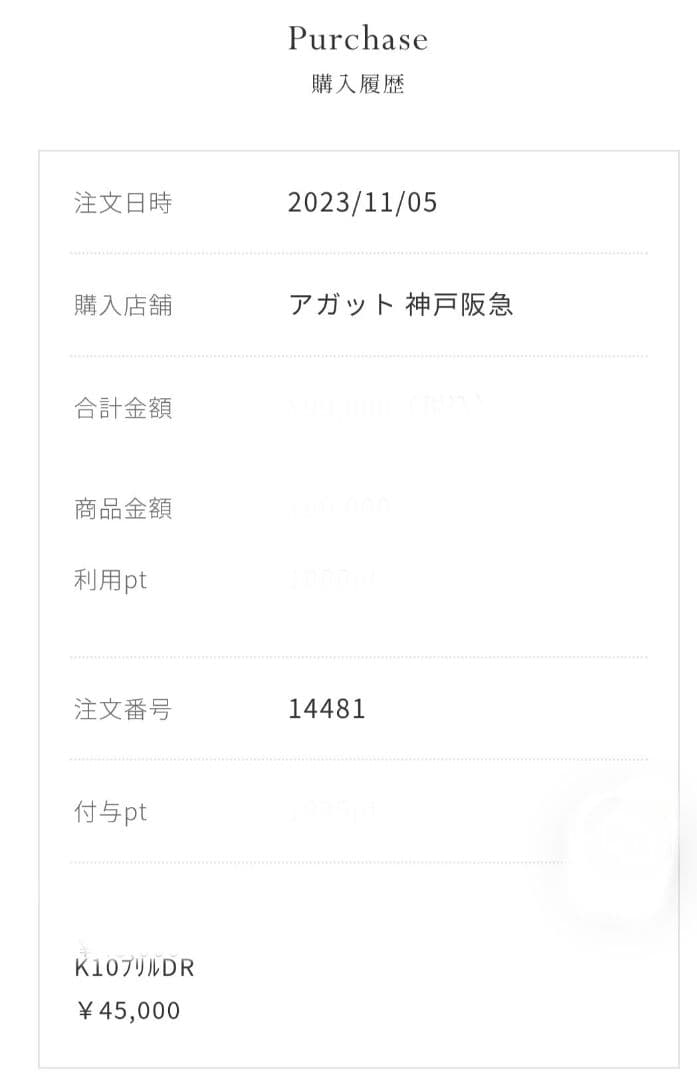Click the faded product amount value
This screenshot has height=1080, width=697.
tap(340, 508)
